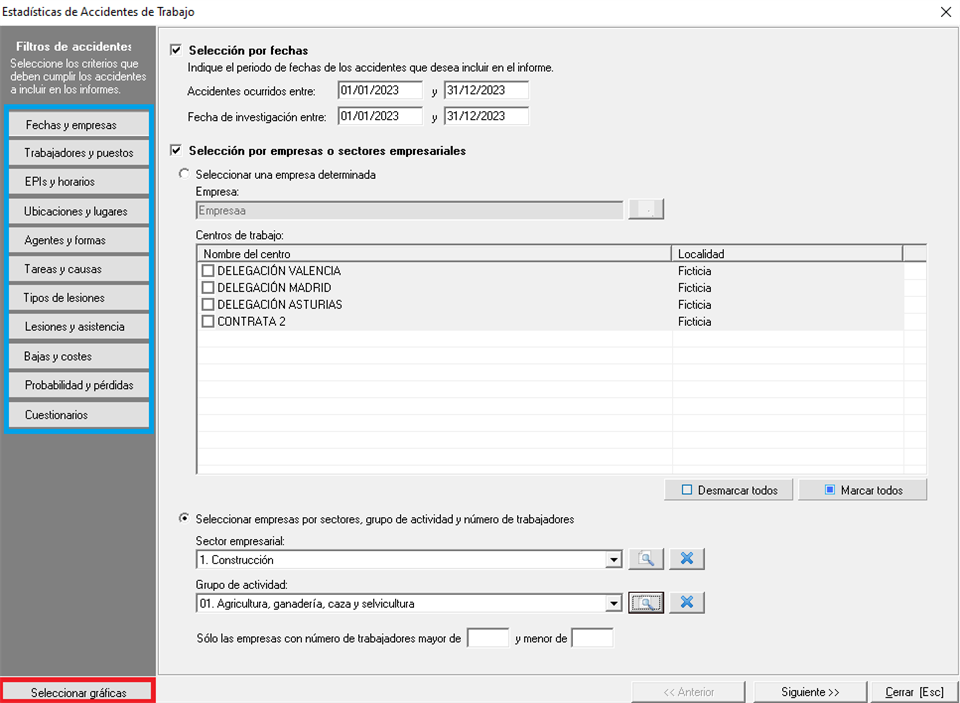Tick the CONTRATA 2 checkbox
This screenshot has height=703, width=960.
pyautogui.click(x=208, y=322)
